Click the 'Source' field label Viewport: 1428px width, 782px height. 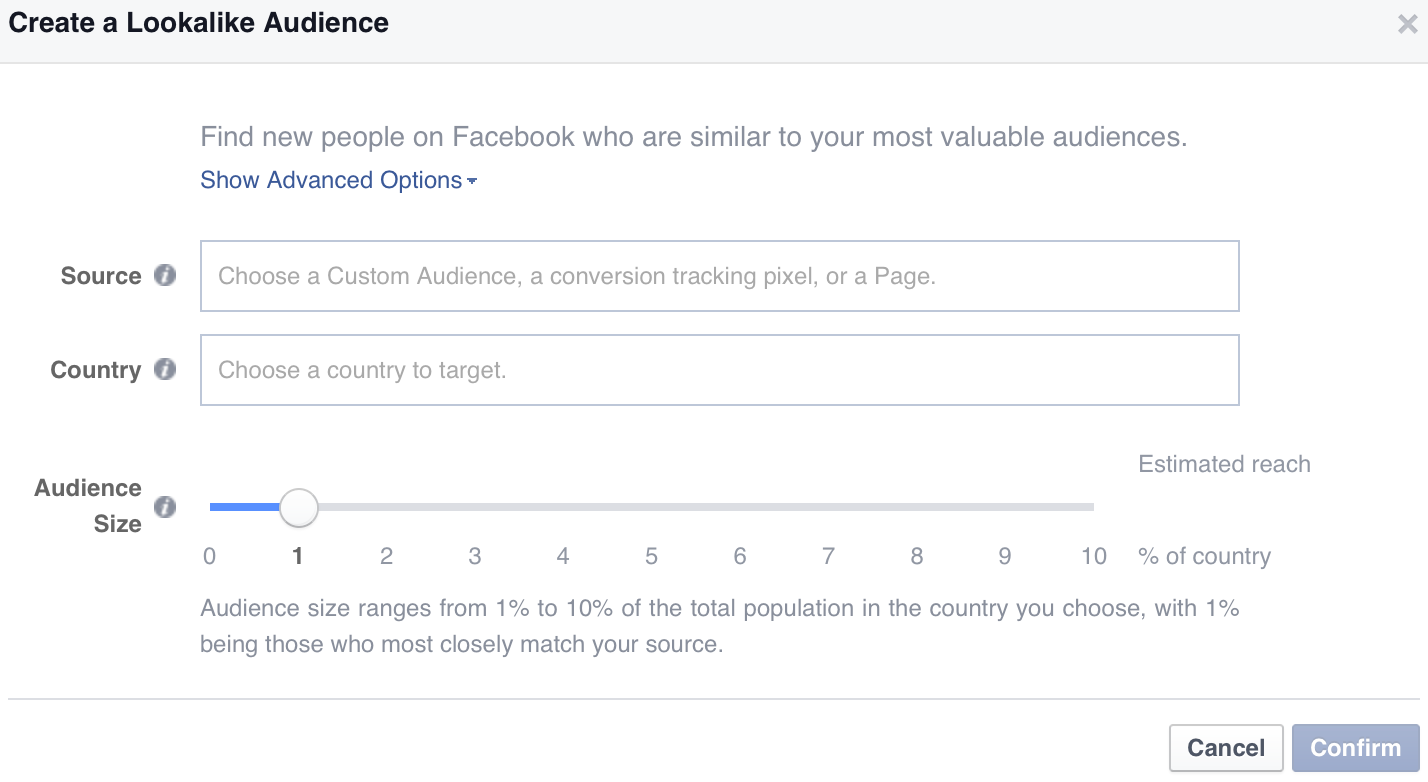pyautogui.click(x=101, y=276)
